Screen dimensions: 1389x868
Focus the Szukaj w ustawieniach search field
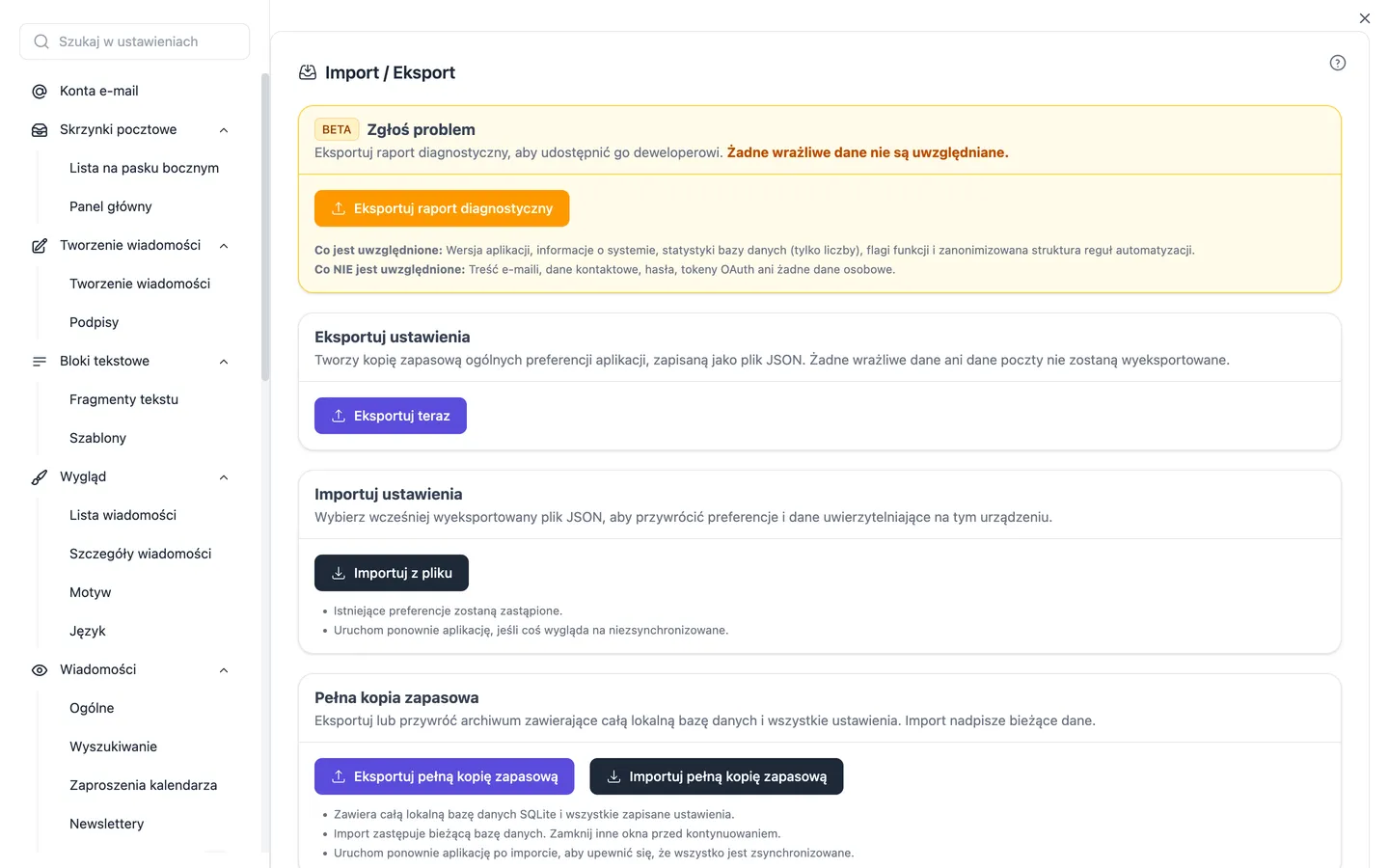[x=135, y=41]
